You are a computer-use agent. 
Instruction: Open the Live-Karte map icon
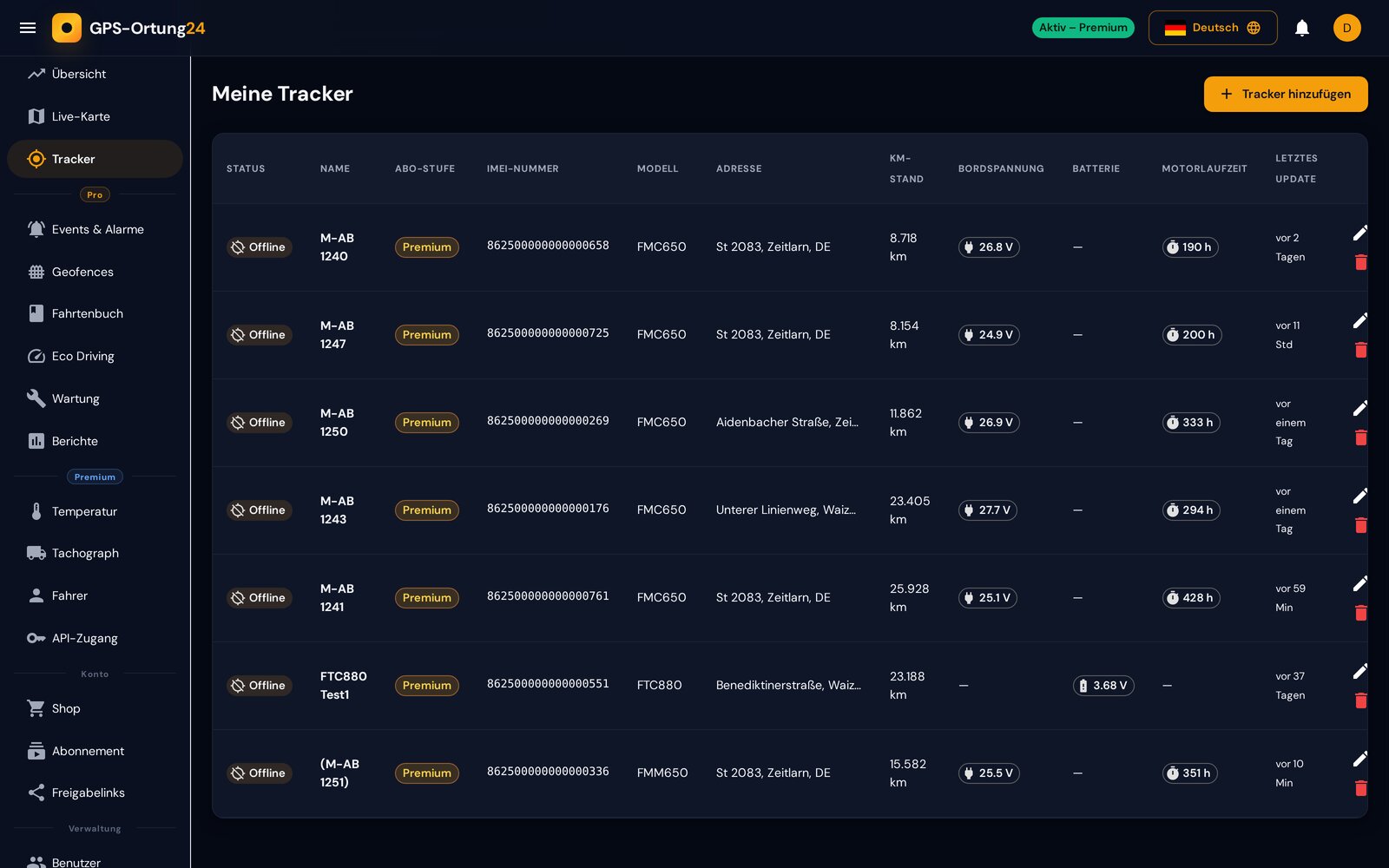tap(36, 116)
